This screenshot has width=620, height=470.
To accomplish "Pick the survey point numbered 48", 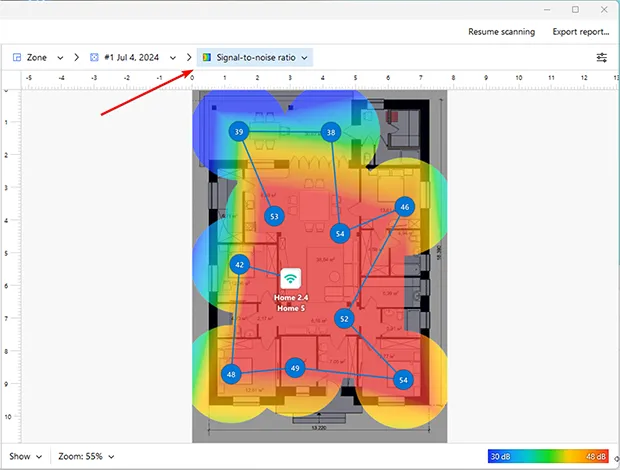I will 232,374.
